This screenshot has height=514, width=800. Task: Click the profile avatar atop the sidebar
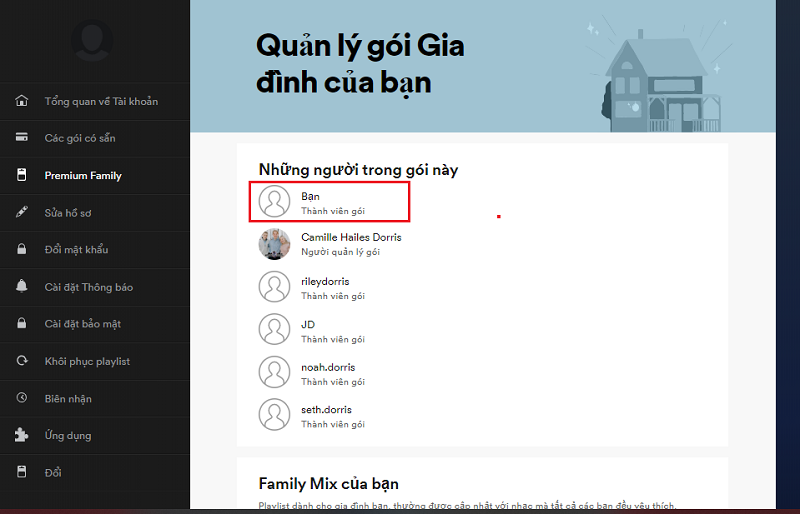click(92, 40)
